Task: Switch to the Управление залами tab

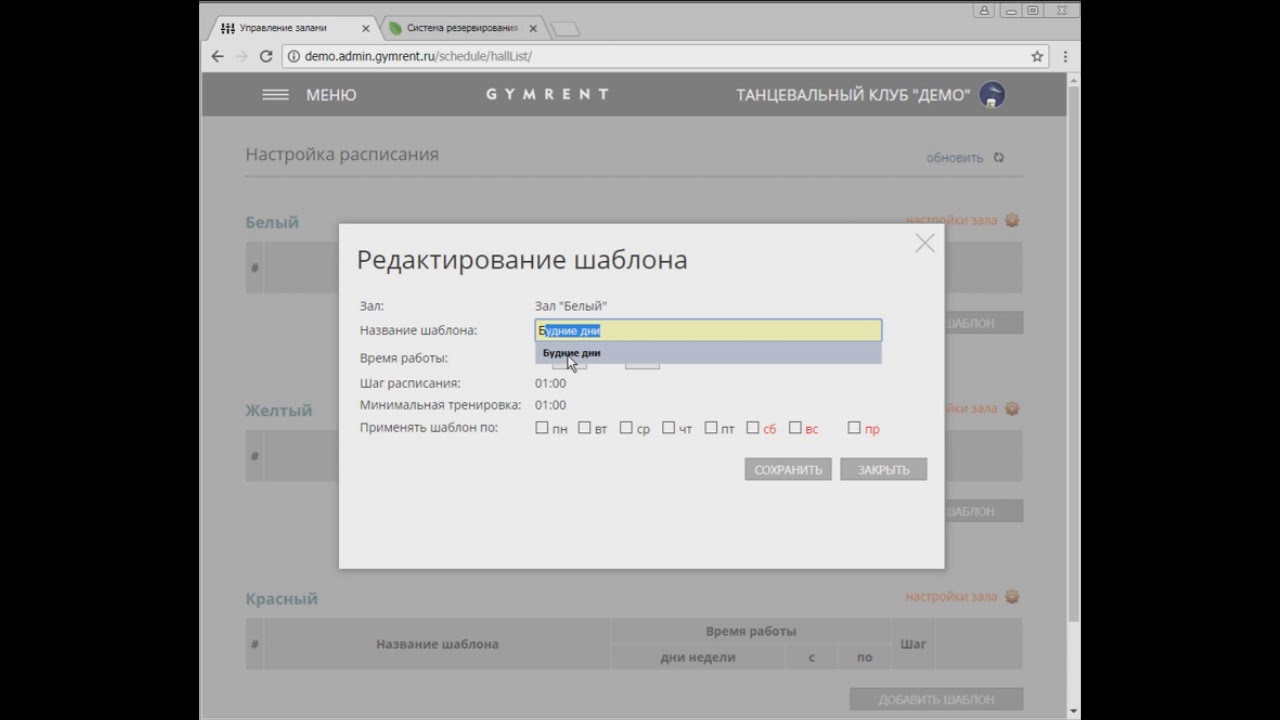Action: pyautogui.click(x=290, y=28)
